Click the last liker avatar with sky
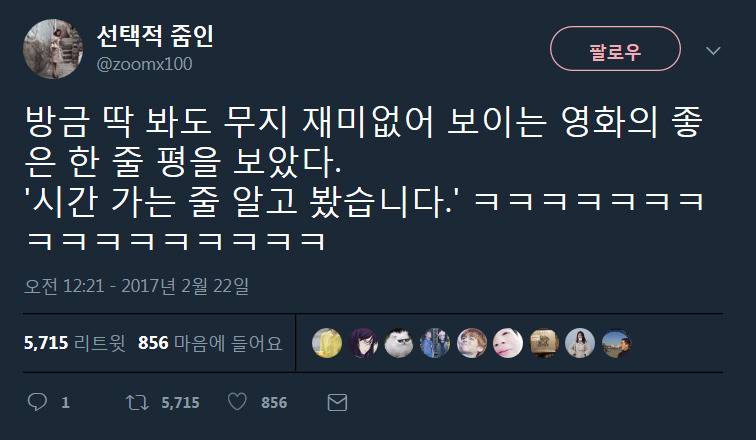 tap(616, 343)
